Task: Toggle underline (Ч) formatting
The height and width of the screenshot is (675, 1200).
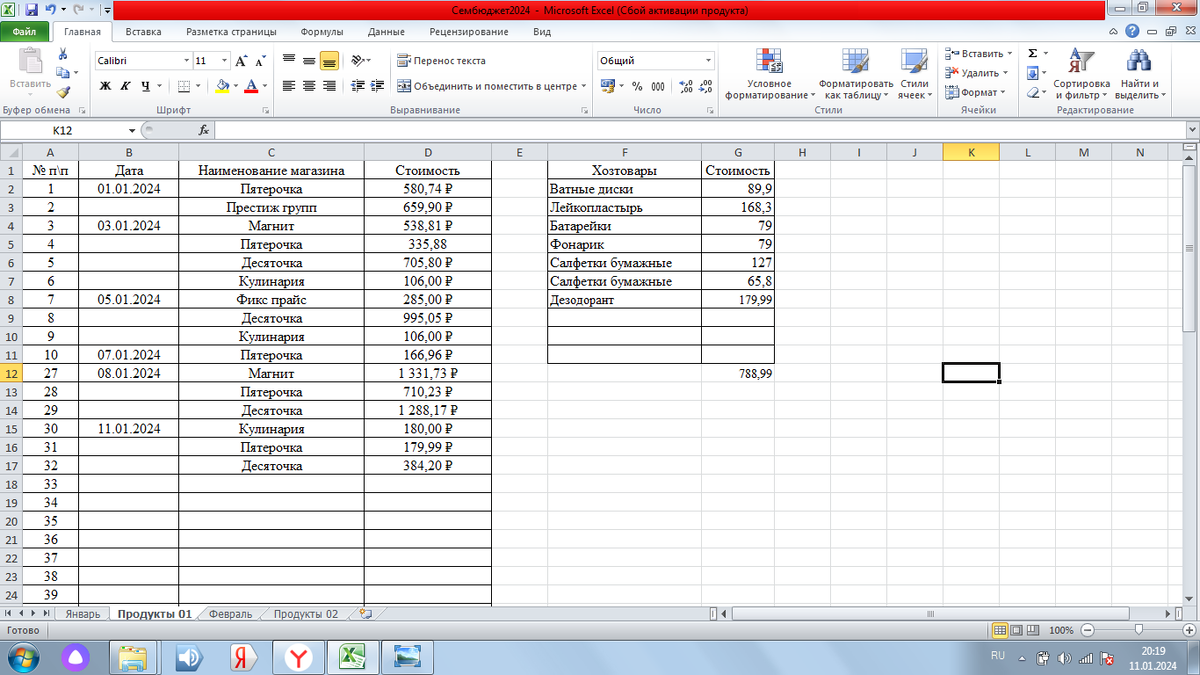Action: (145, 86)
